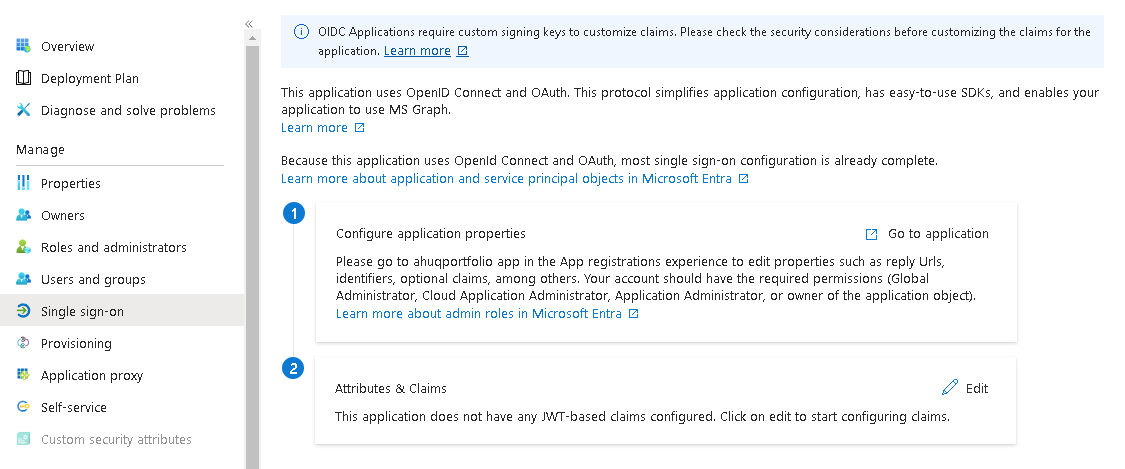Click the Application proxy icon

pos(23,374)
